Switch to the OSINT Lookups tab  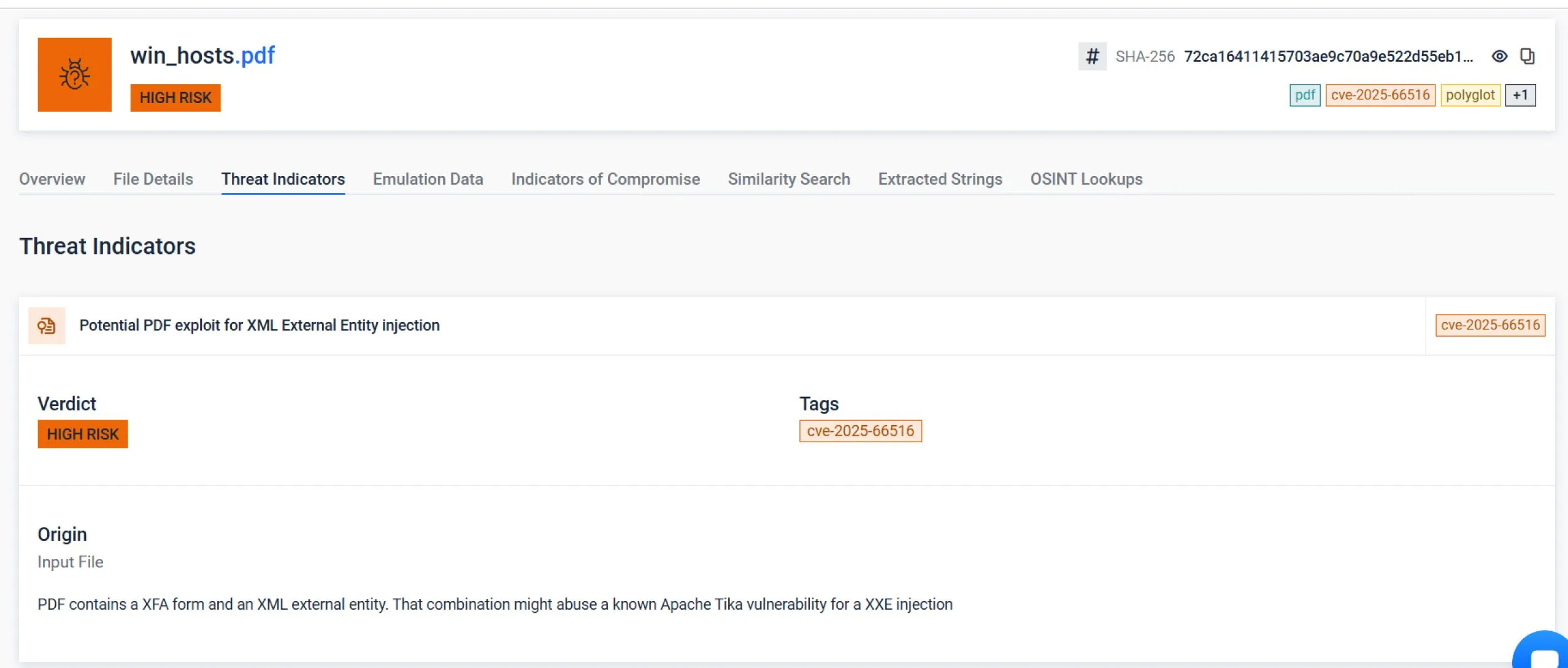point(1086,179)
